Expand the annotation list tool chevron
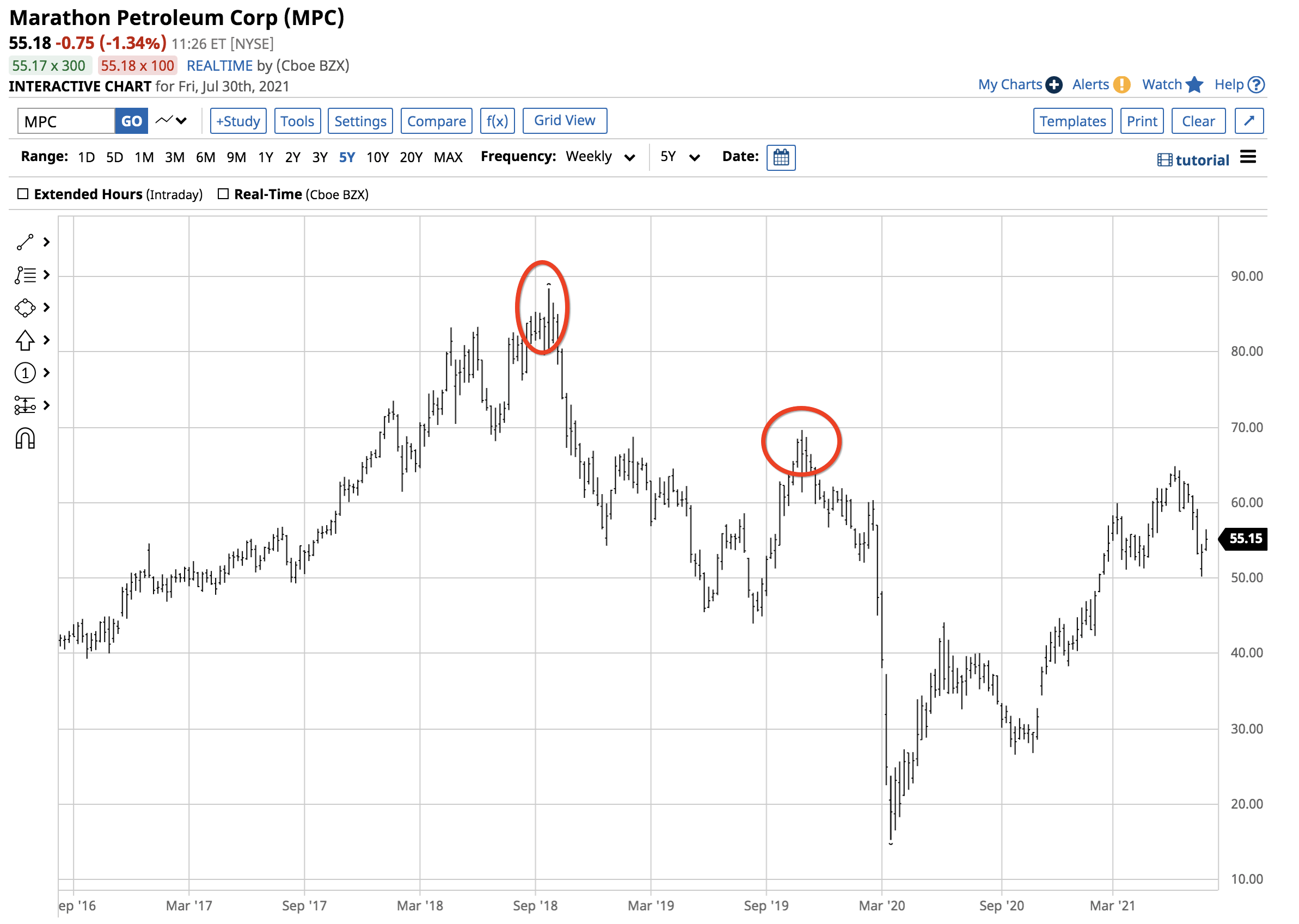The height and width of the screenshot is (924, 1299). [47, 275]
